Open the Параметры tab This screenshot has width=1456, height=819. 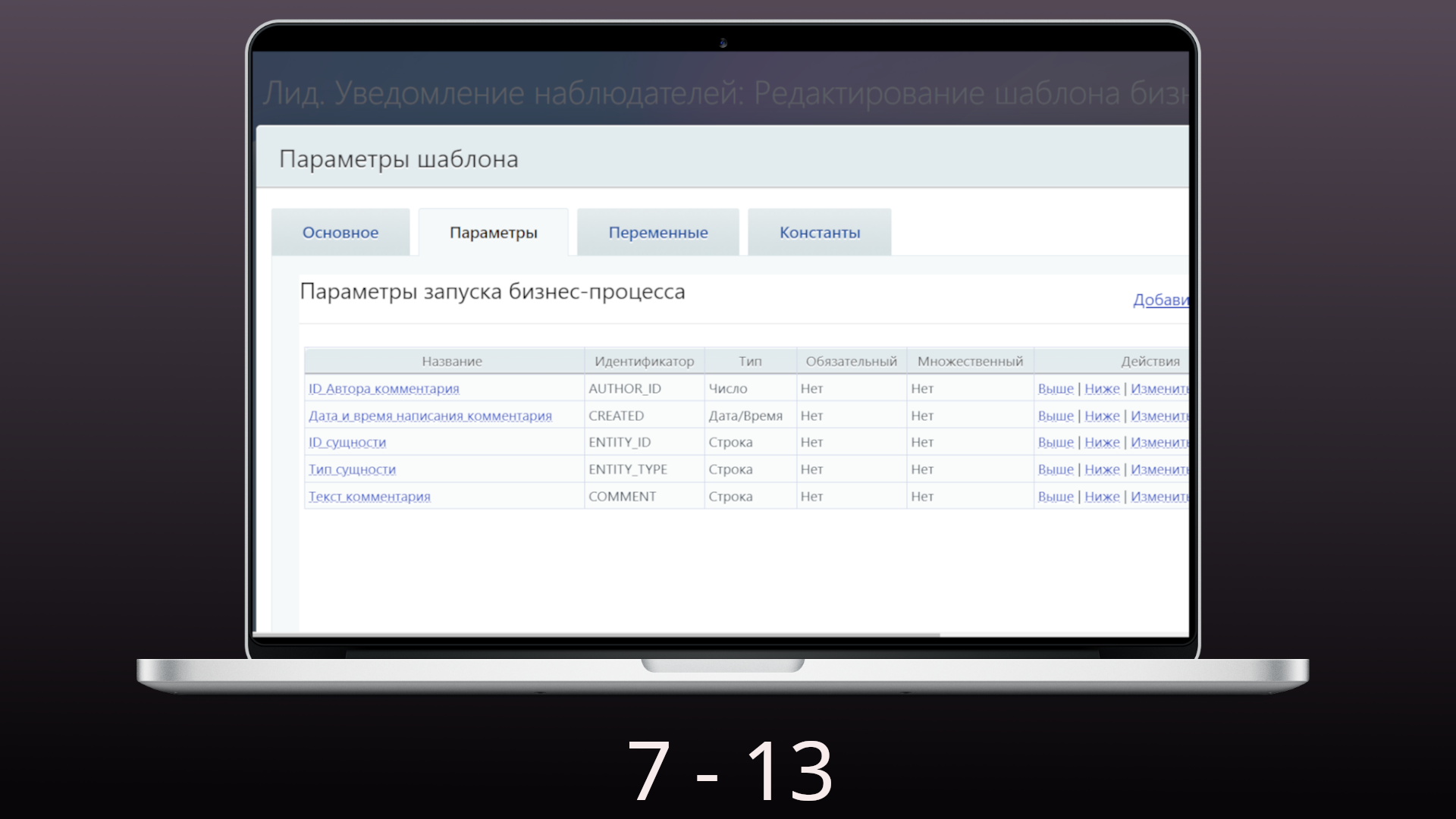click(493, 233)
